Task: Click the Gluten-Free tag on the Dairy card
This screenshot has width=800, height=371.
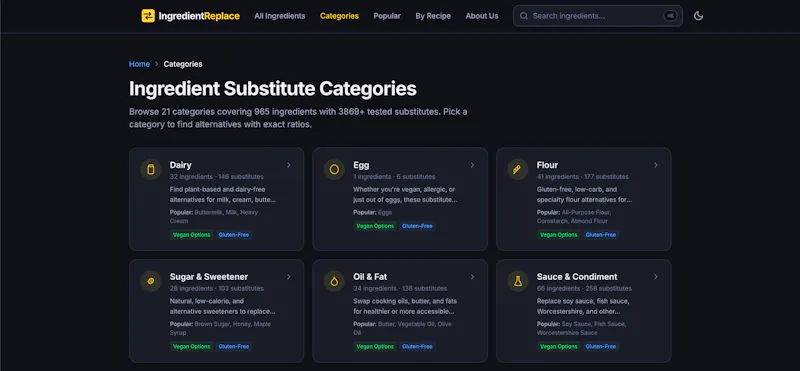Action: 234,235
